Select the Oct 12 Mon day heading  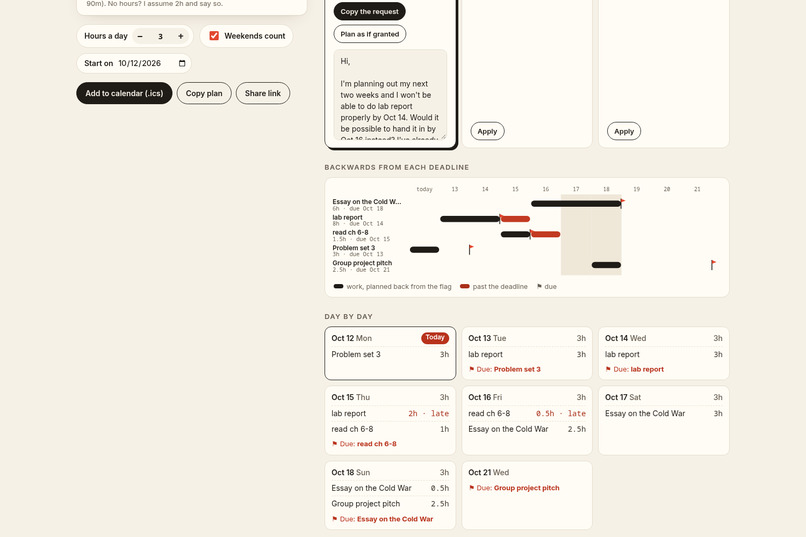[352, 338]
